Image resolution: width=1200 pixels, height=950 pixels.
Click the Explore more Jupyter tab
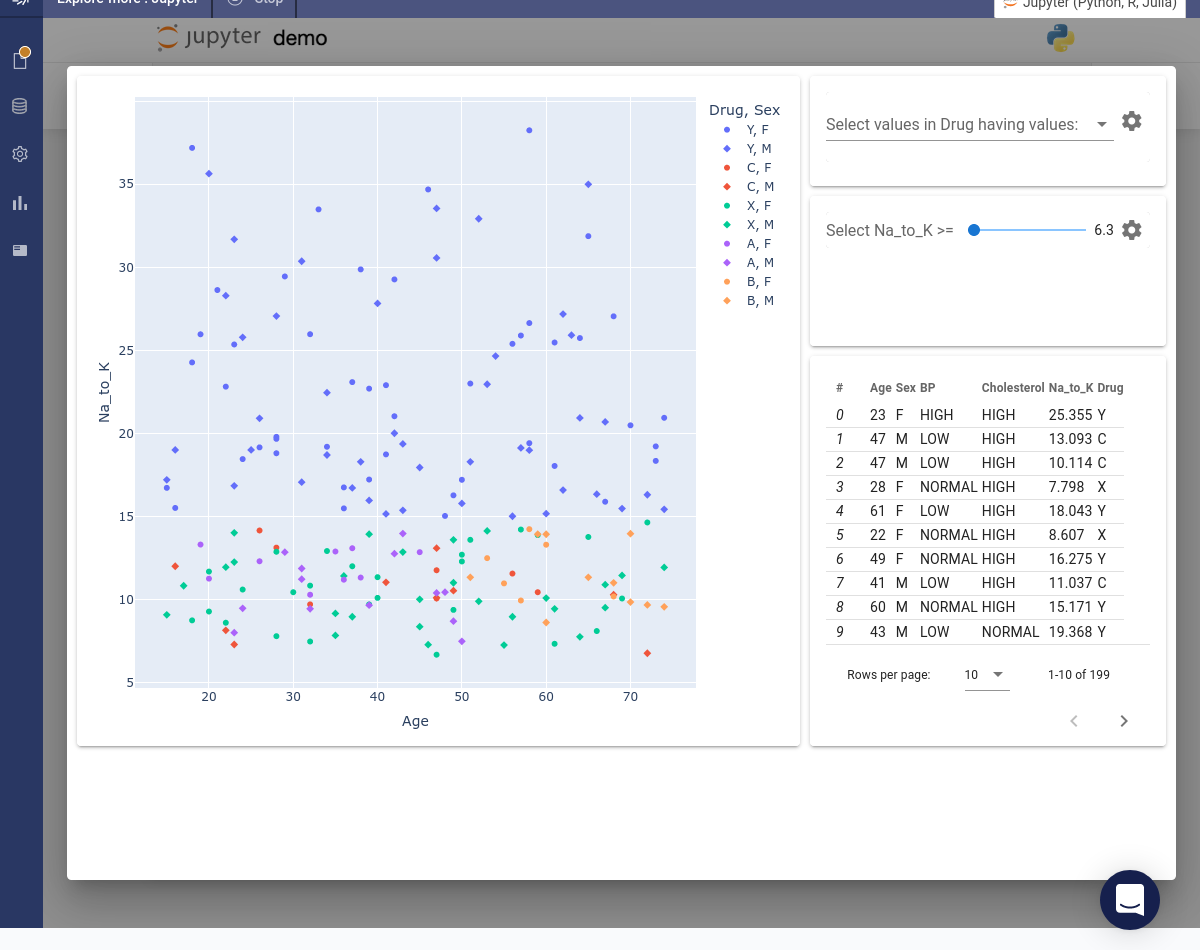[127, 3]
